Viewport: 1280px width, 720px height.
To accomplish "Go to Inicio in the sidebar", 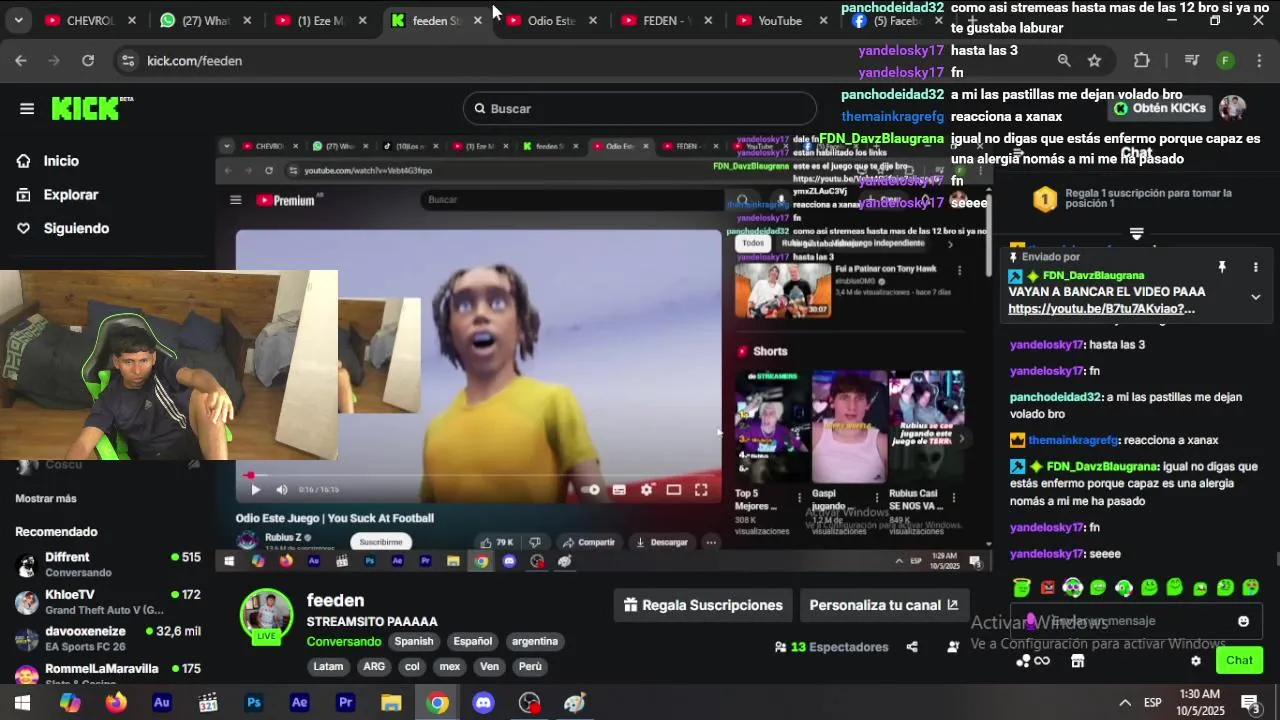I will pos(61,161).
